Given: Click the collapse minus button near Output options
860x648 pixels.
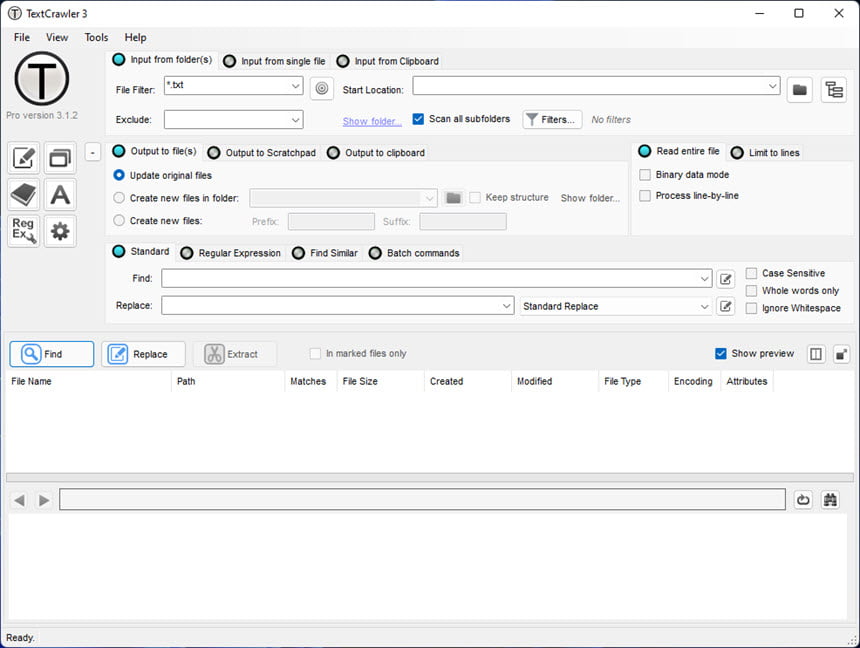Looking at the screenshot, I should (x=93, y=152).
